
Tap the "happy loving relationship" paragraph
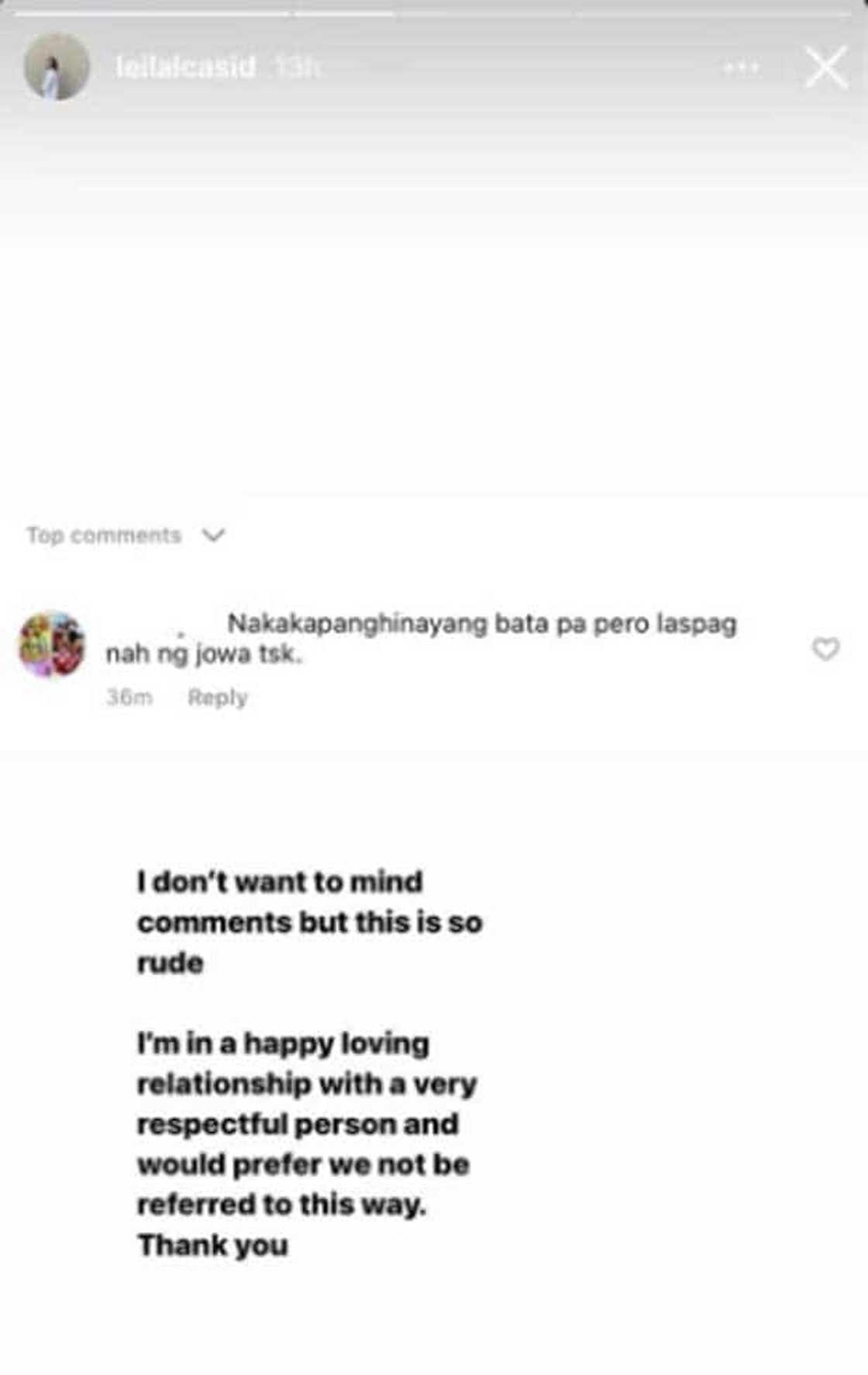(307, 1124)
